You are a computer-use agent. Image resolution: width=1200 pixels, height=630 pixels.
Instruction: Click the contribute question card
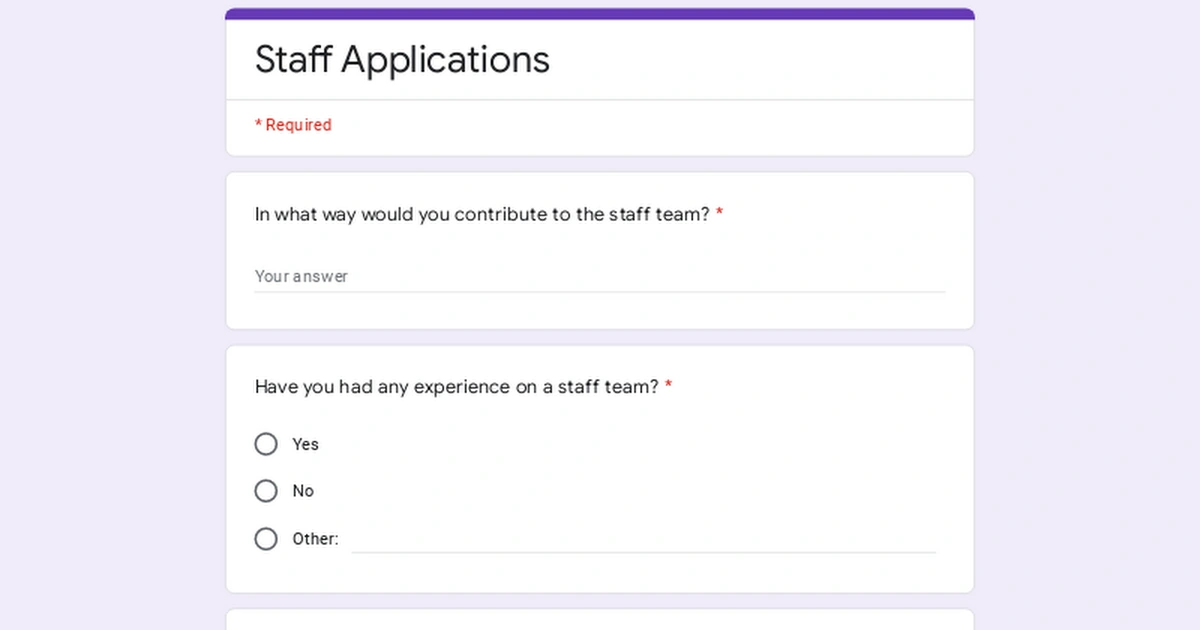click(600, 248)
